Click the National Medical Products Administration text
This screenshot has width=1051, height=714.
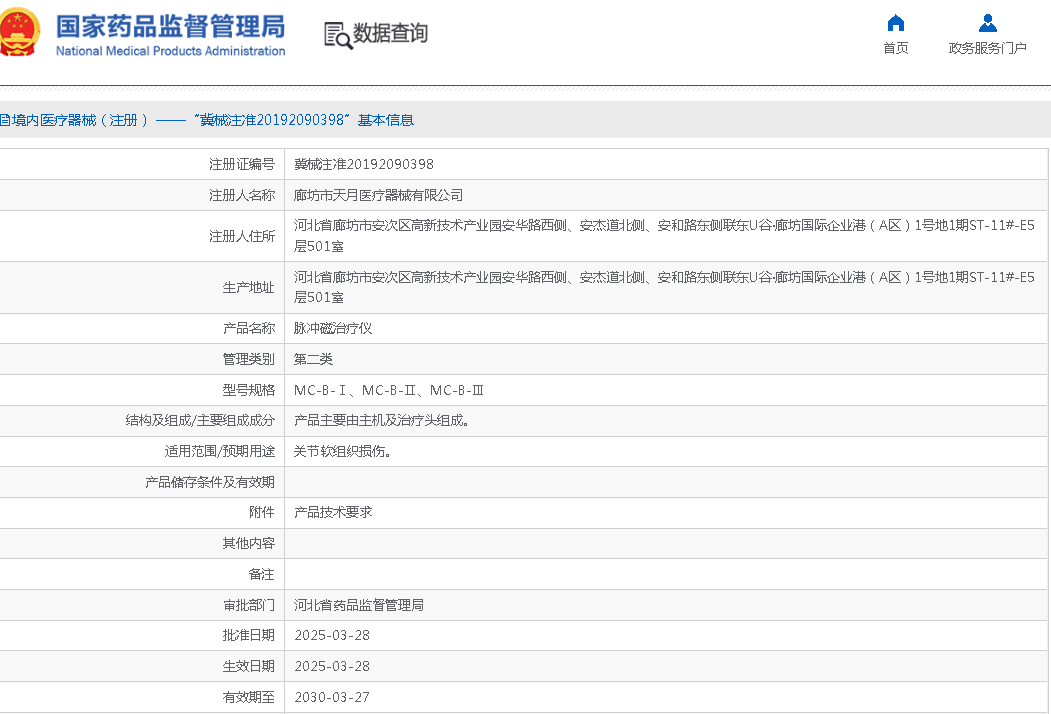tap(170, 51)
